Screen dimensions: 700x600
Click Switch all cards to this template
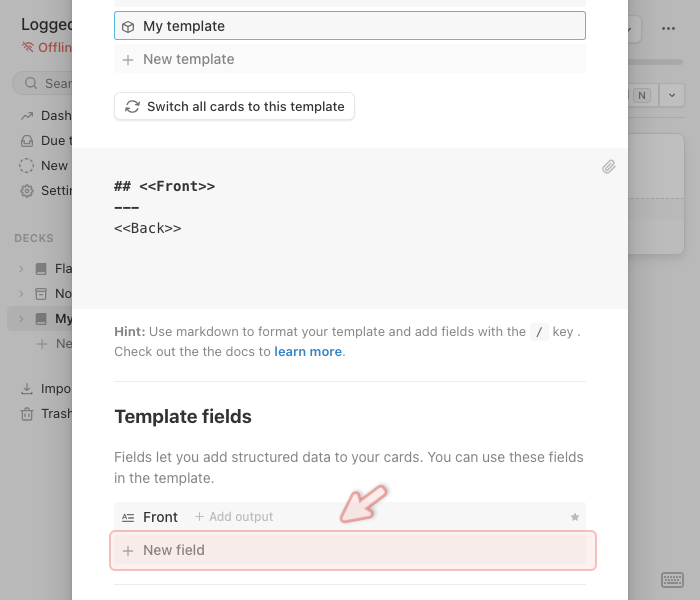click(x=234, y=106)
